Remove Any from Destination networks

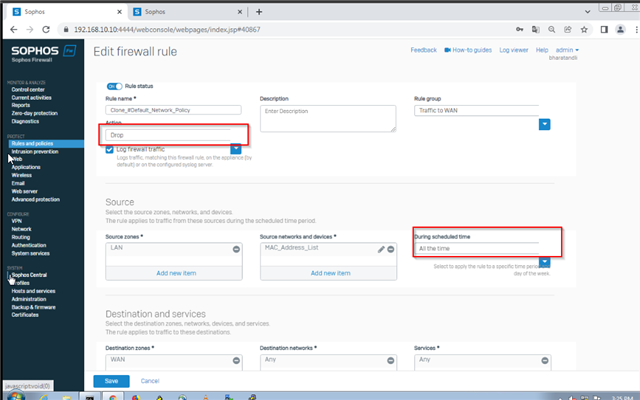pos(391,360)
